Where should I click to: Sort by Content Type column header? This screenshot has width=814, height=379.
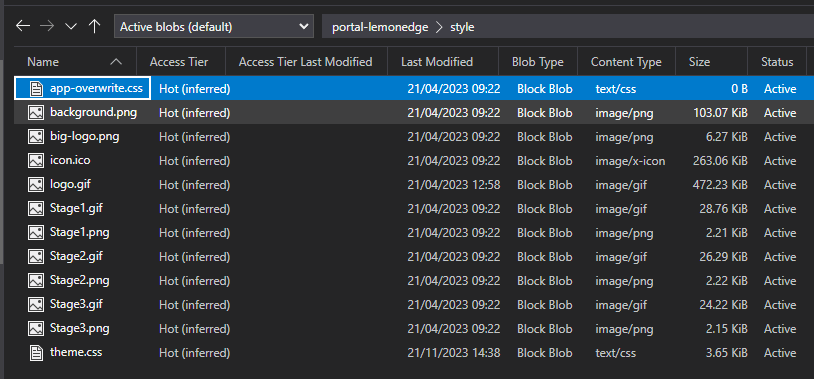[626, 62]
